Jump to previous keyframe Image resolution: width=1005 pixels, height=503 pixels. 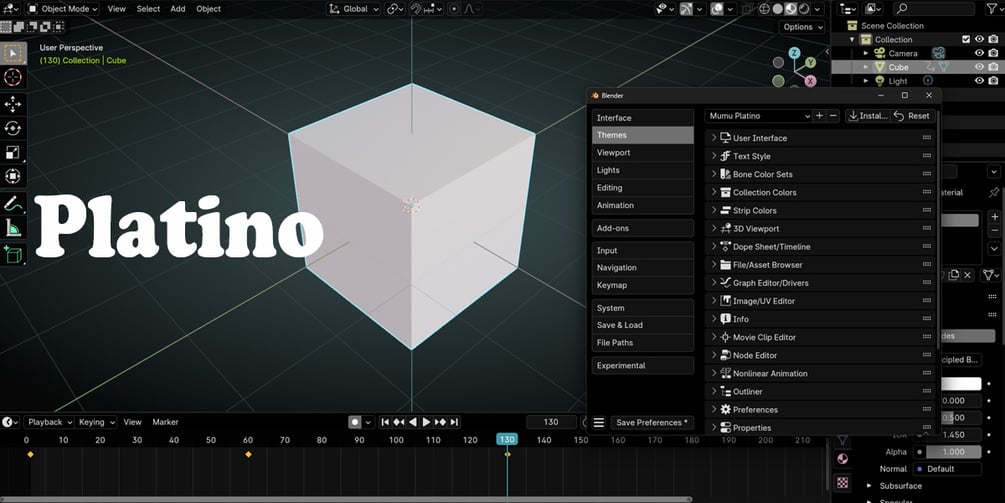click(x=399, y=422)
